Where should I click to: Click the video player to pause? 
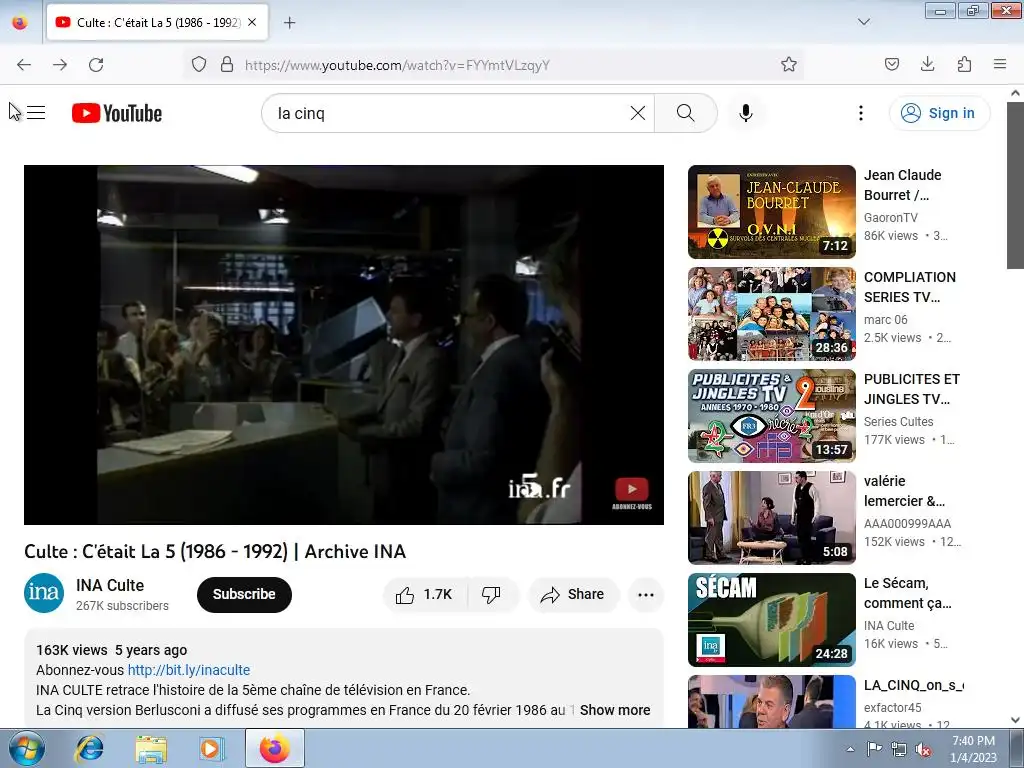click(x=344, y=345)
